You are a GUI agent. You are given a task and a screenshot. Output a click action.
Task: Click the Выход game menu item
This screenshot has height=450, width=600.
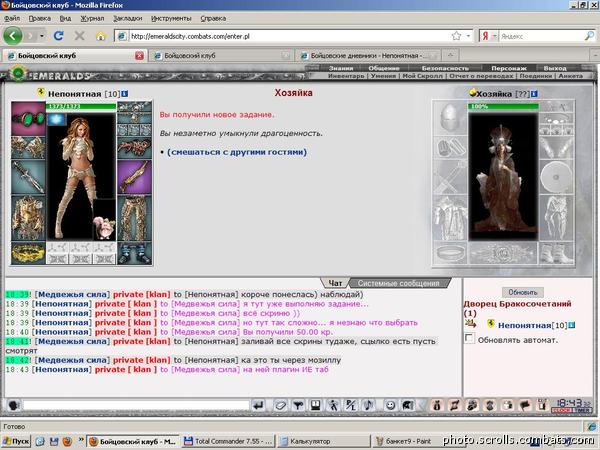coord(555,68)
